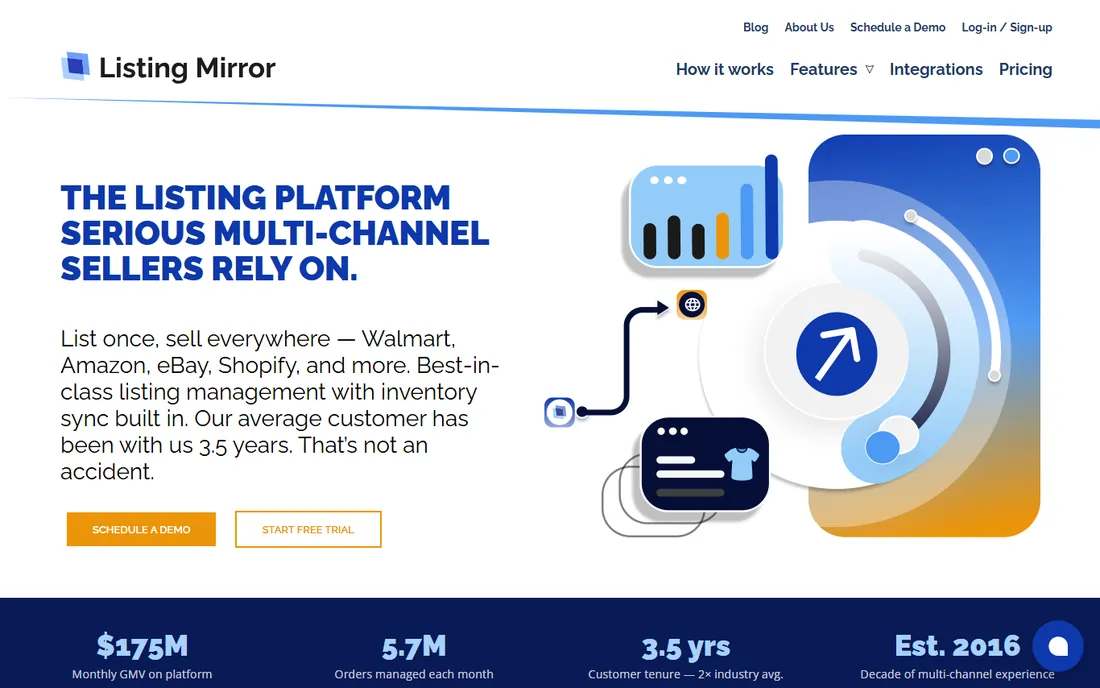
Task: Open the Pricing page
Action: [1025, 69]
